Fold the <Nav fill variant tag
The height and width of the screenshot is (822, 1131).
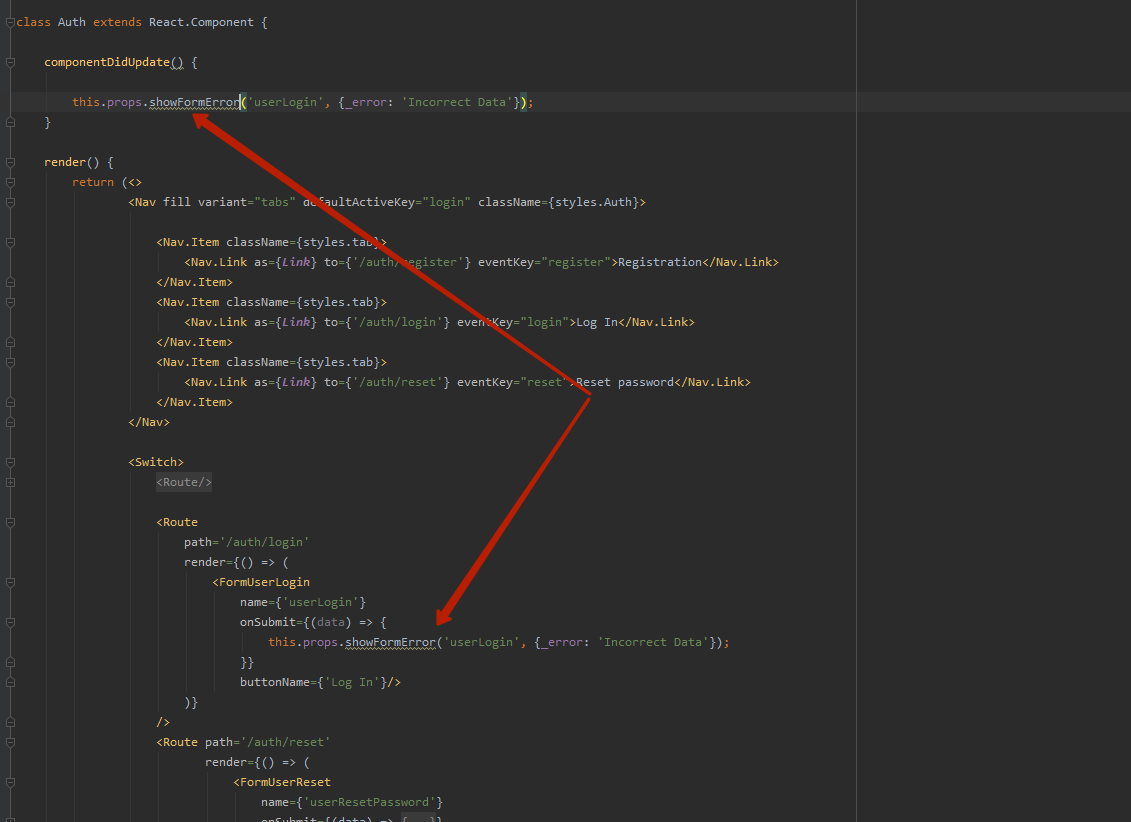(x=10, y=202)
